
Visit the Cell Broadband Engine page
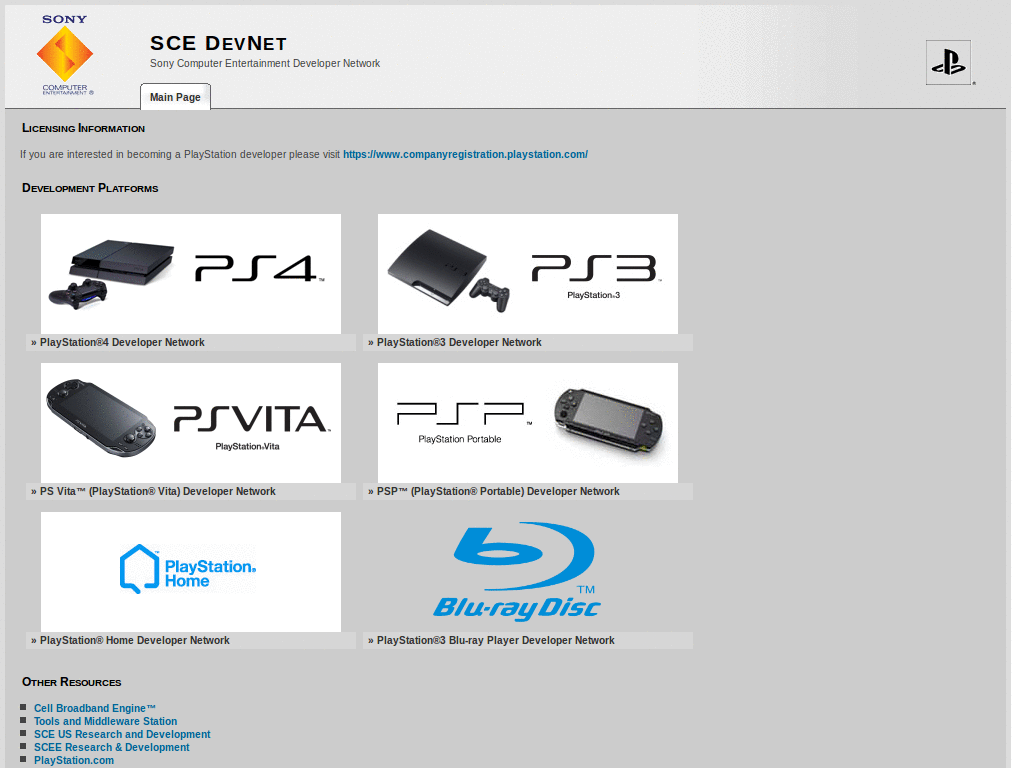(94, 708)
